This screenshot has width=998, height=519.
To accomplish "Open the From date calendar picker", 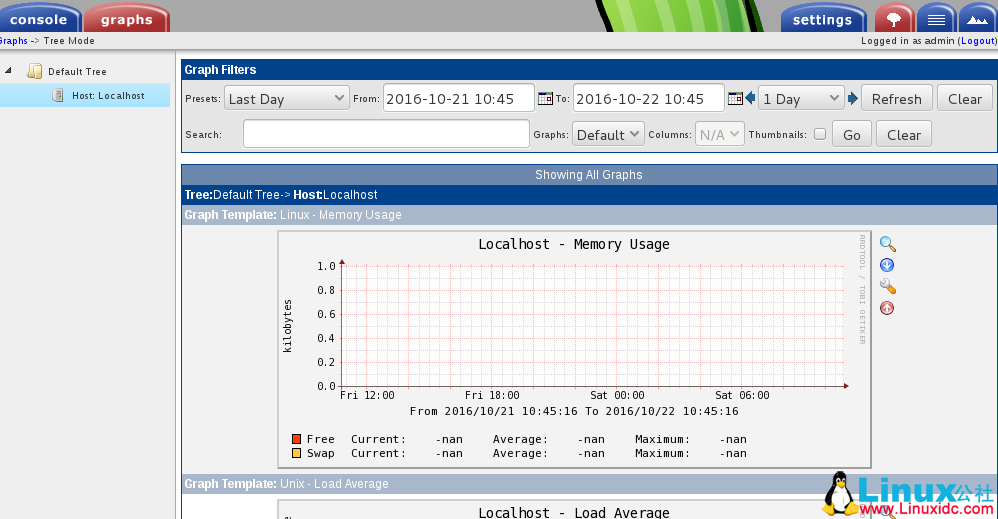I will (545, 99).
